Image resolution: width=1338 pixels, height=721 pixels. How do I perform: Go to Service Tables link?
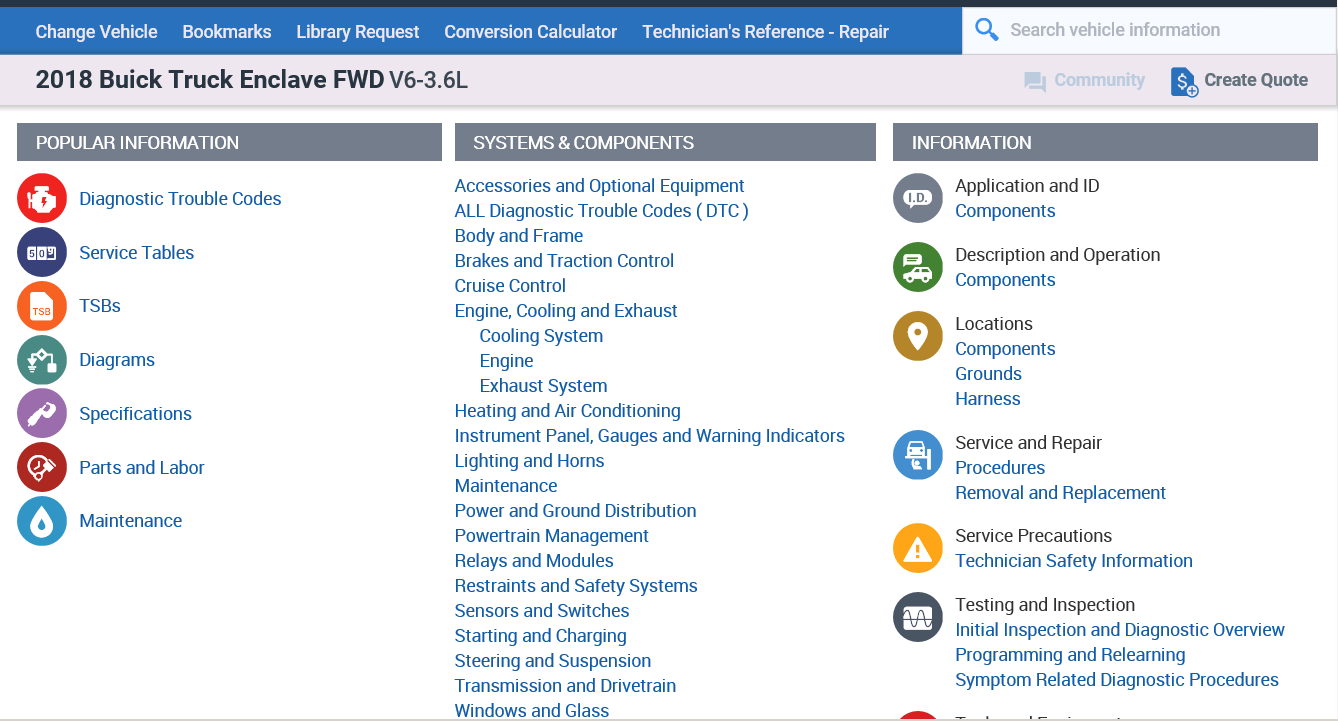click(137, 253)
